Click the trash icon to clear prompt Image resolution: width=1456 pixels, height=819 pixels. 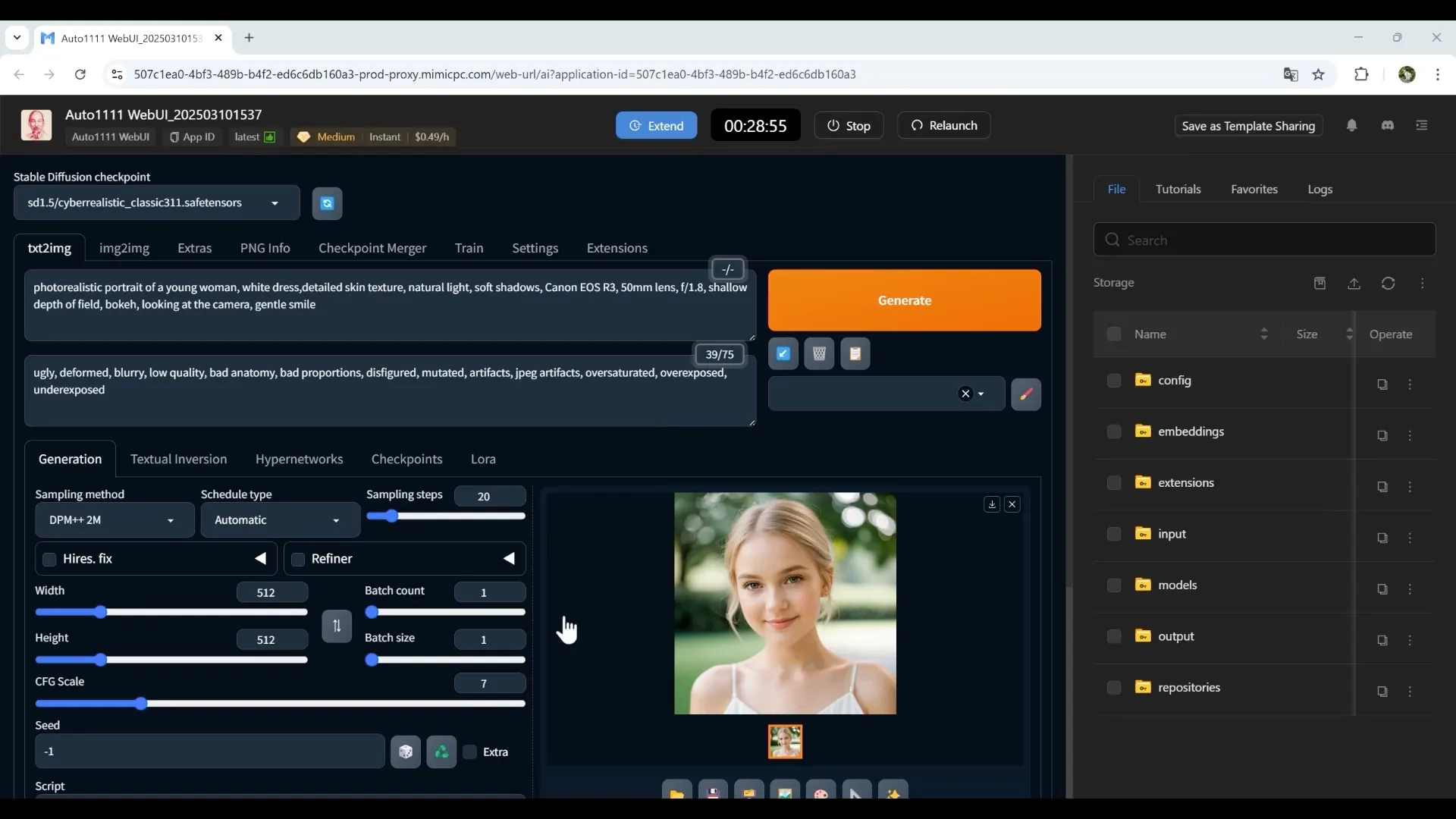click(819, 353)
